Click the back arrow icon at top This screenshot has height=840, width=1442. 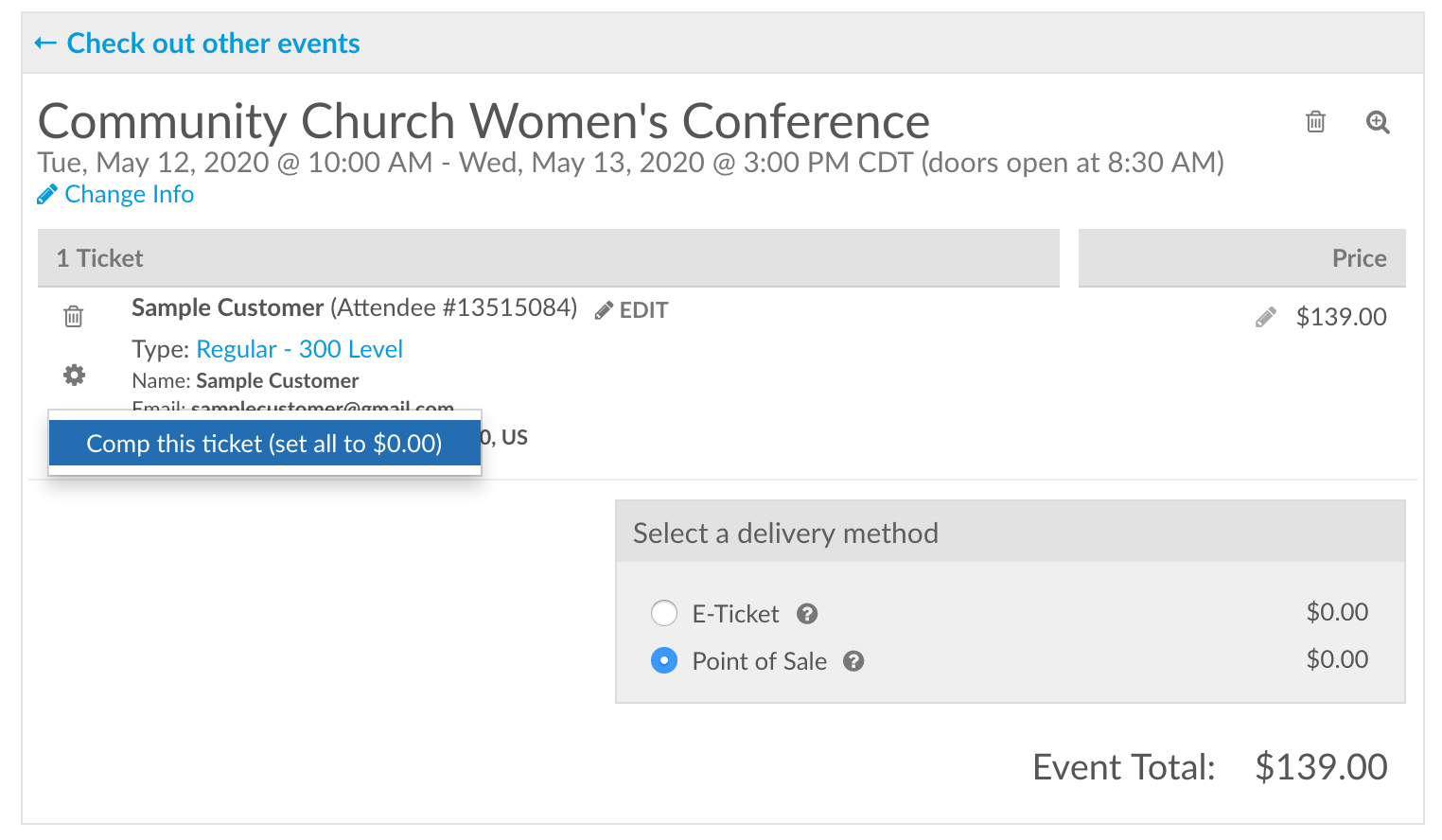click(45, 44)
